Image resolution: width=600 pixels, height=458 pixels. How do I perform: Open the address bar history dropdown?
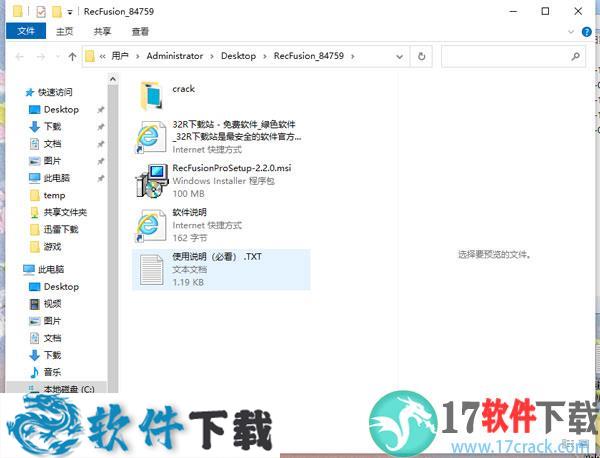[x=399, y=57]
